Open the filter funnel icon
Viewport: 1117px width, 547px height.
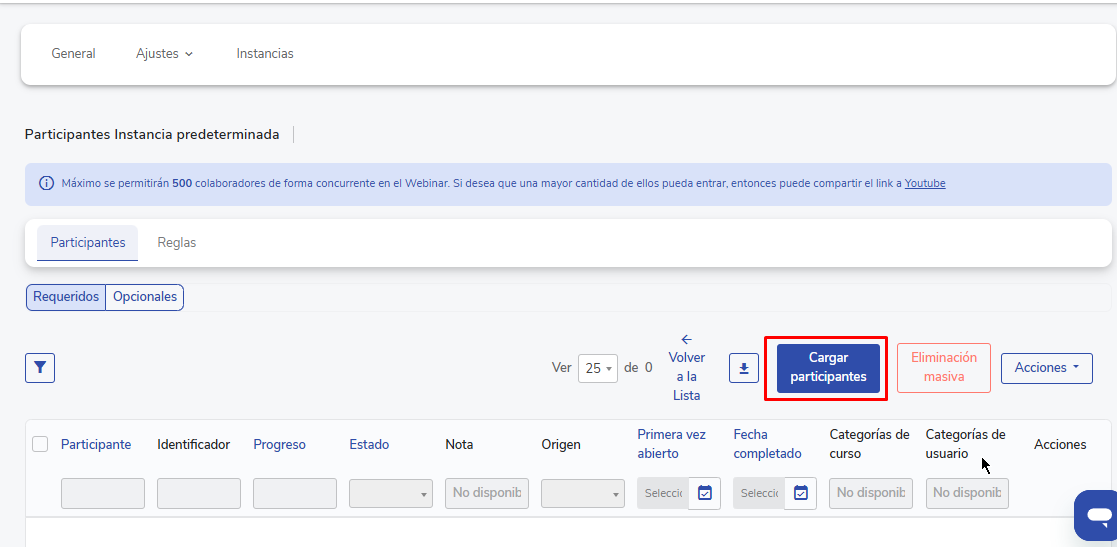point(40,368)
